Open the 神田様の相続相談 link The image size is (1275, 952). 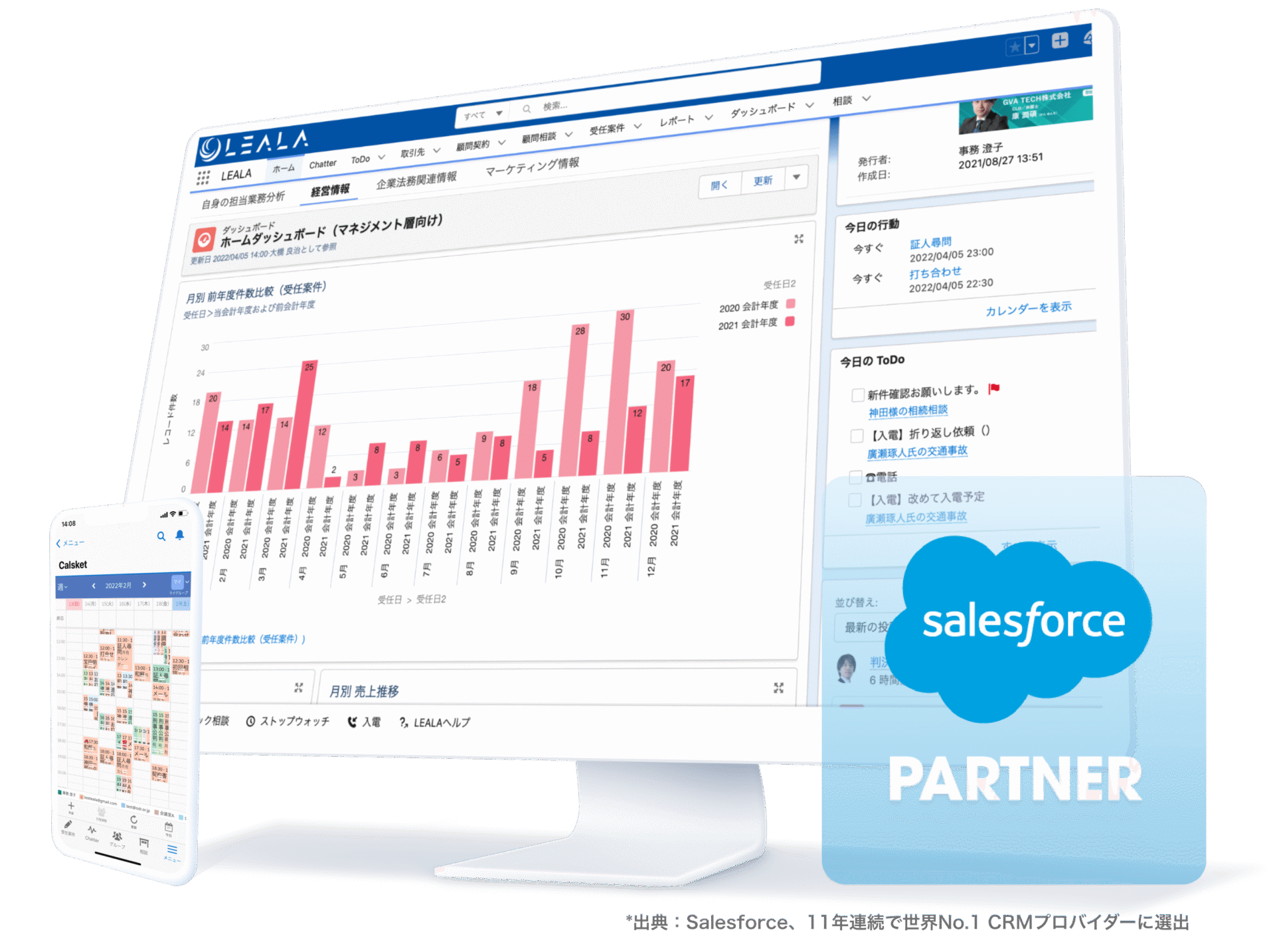(x=908, y=412)
